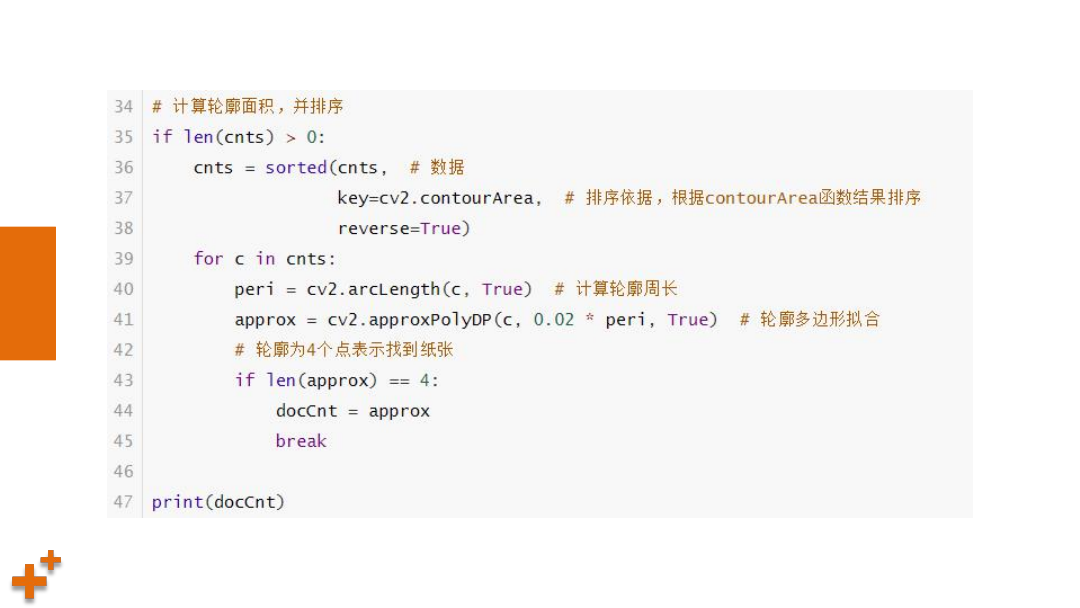Viewport: 1080px width, 608px height.
Task: Click the small orange plus icon
Action: tap(50, 560)
